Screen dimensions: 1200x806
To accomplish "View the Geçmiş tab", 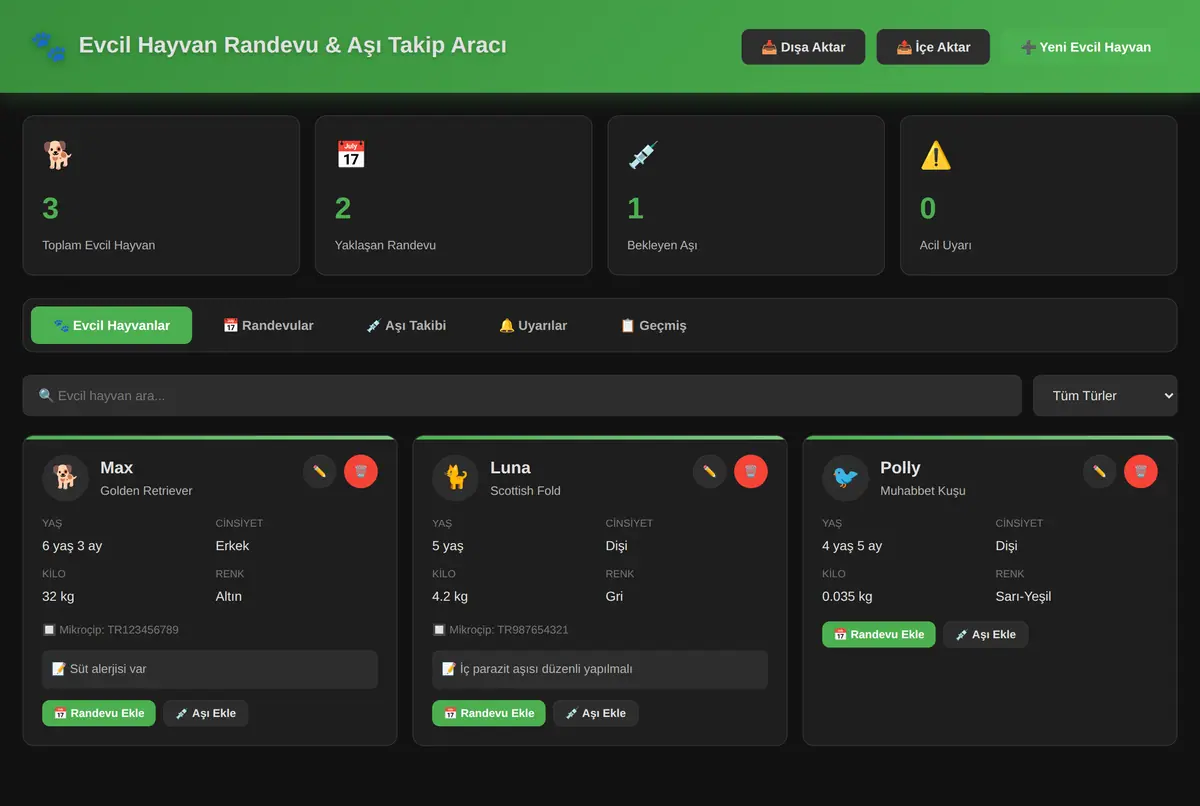I will 653,325.
